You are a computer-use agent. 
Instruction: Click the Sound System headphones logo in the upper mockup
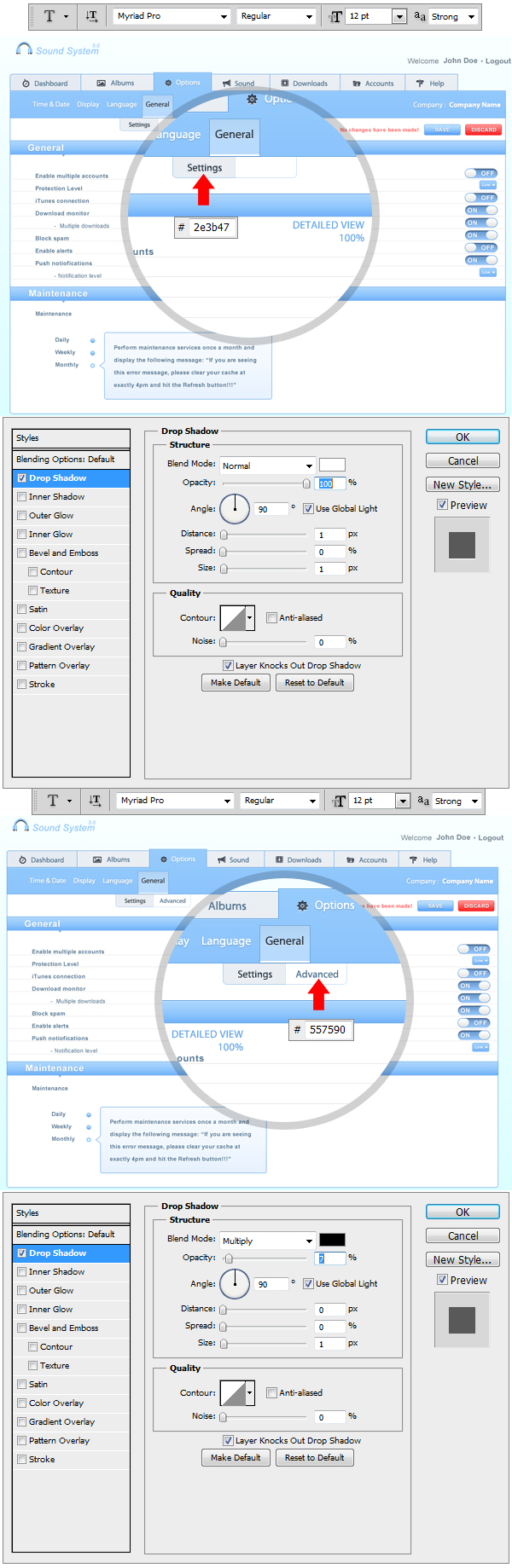[x=24, y=49]
